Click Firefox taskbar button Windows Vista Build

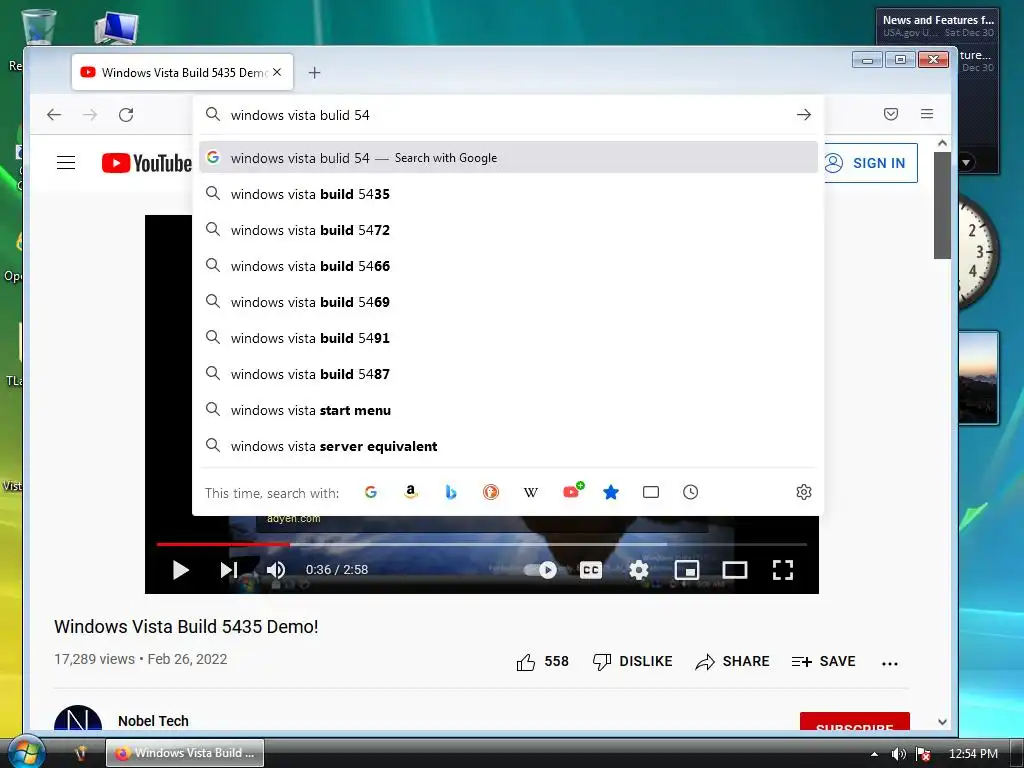tap(185, 753)
